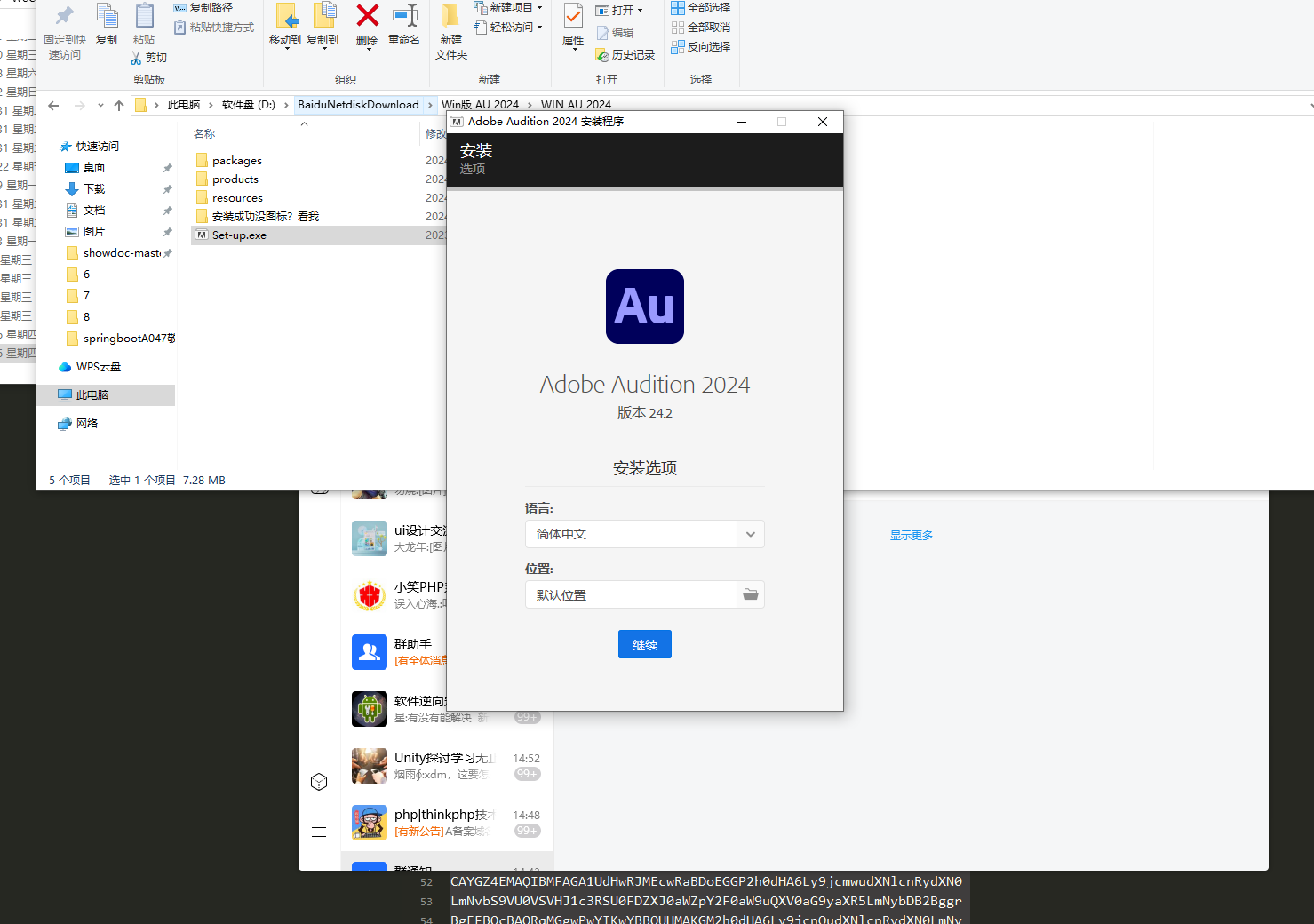The width and height of the screenshot is (1314, 924).
Task: Click Copy path (复制路径) in ribbon
Action: (203, 8)
